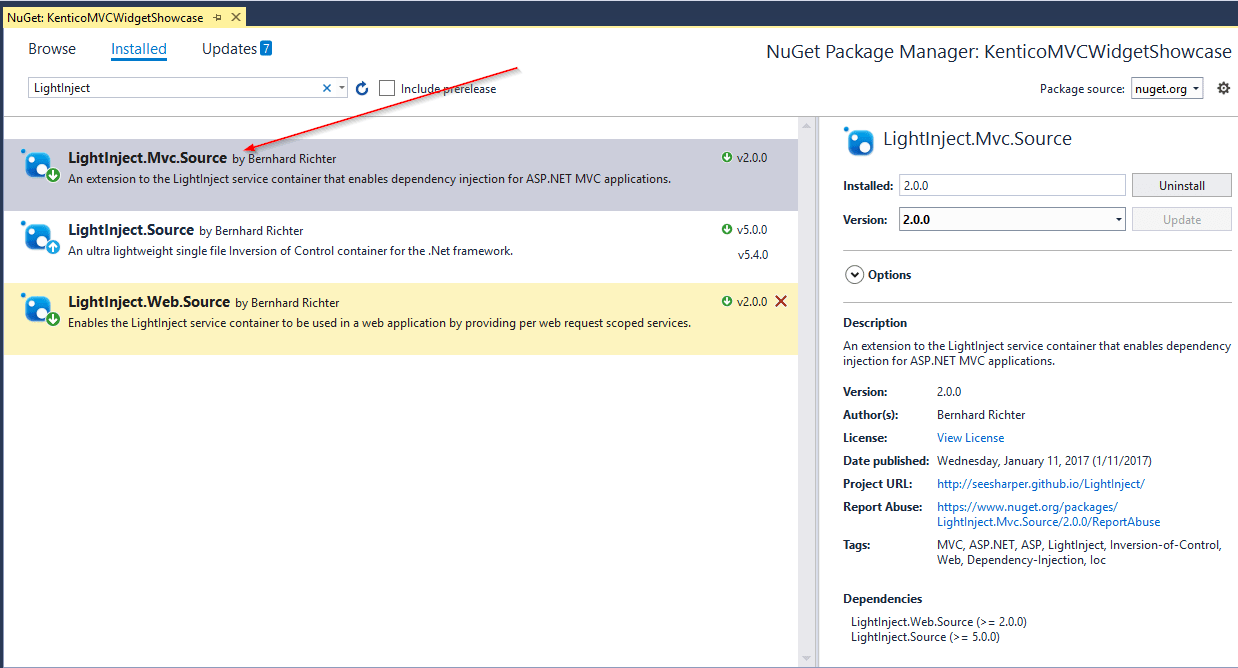Toggle Include prerelease checkbox
The height and width of the screenshot is (668, 1238).
387,88
